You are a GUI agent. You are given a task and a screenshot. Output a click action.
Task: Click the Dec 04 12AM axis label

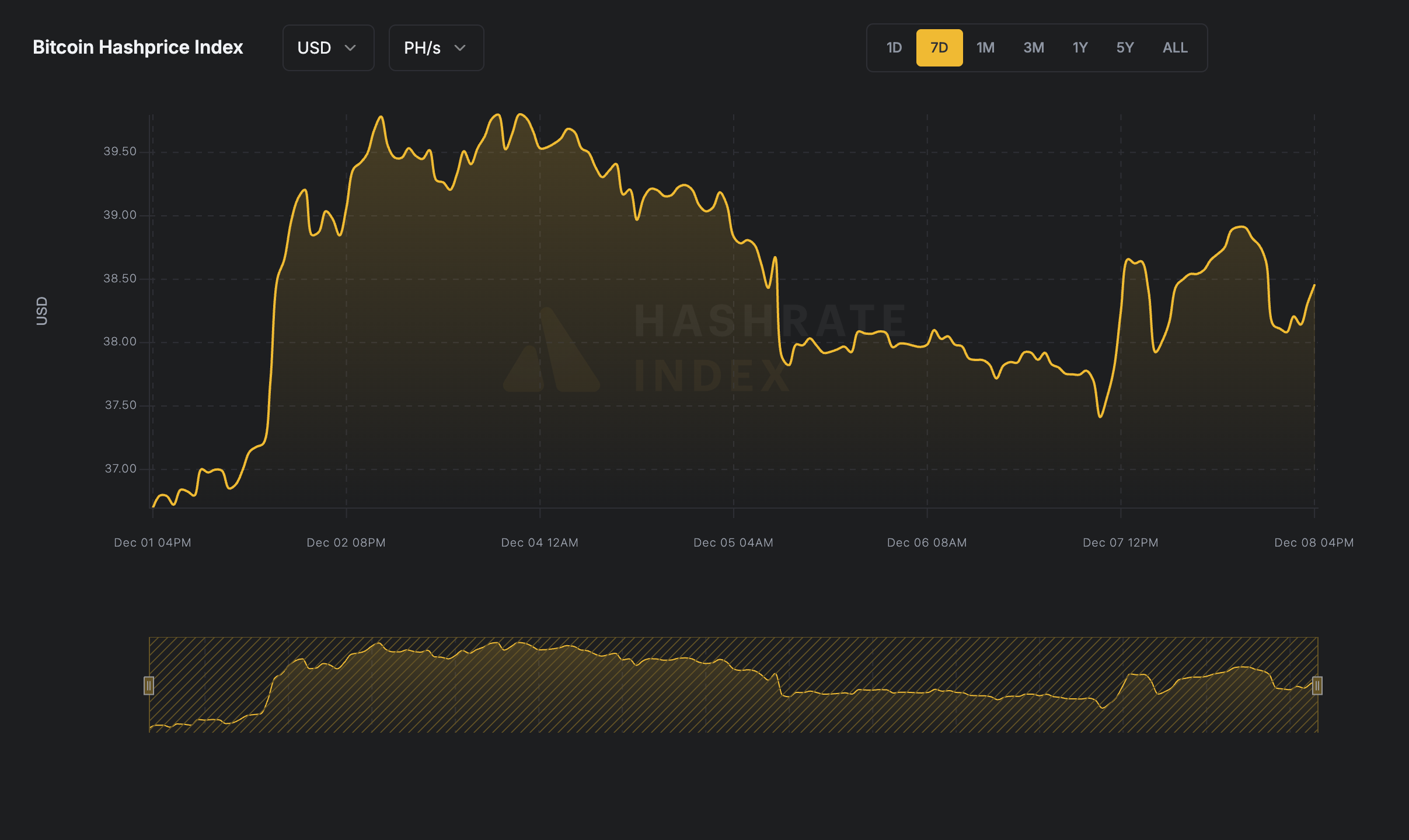click(x=539, y=542)
